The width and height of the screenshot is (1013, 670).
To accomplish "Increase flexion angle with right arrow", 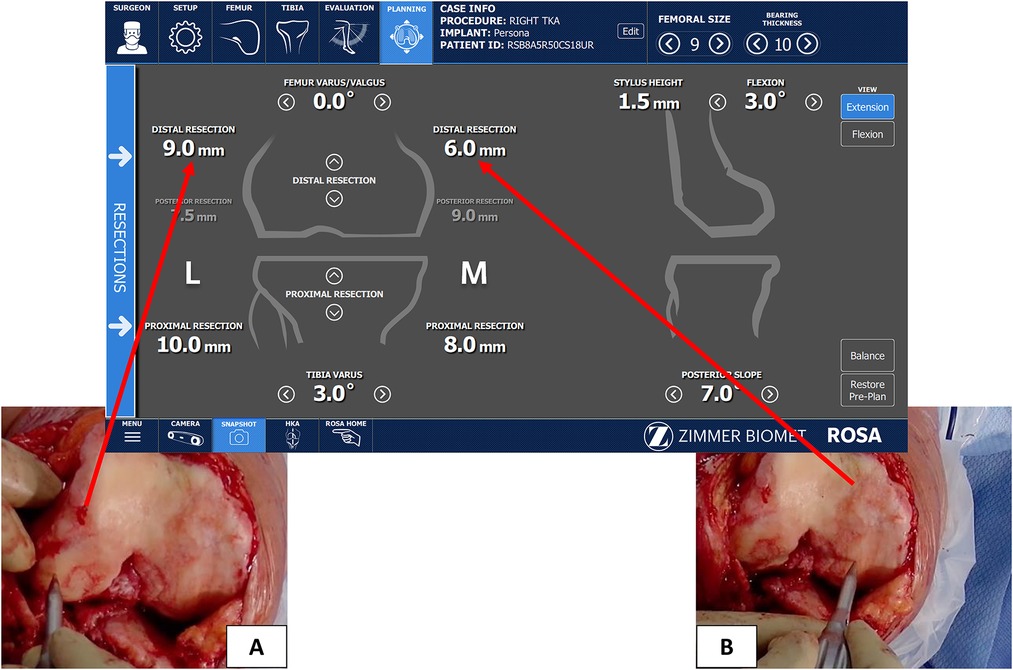I will tap(813, 102).
